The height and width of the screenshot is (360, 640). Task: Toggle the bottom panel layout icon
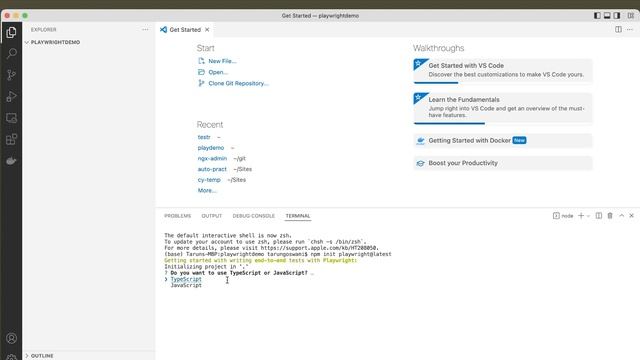click(607, 16)
